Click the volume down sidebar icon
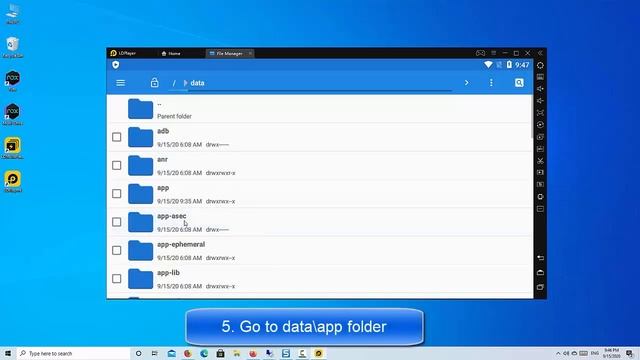This screenshot has width=640, height=360. [x=540, y=100]
